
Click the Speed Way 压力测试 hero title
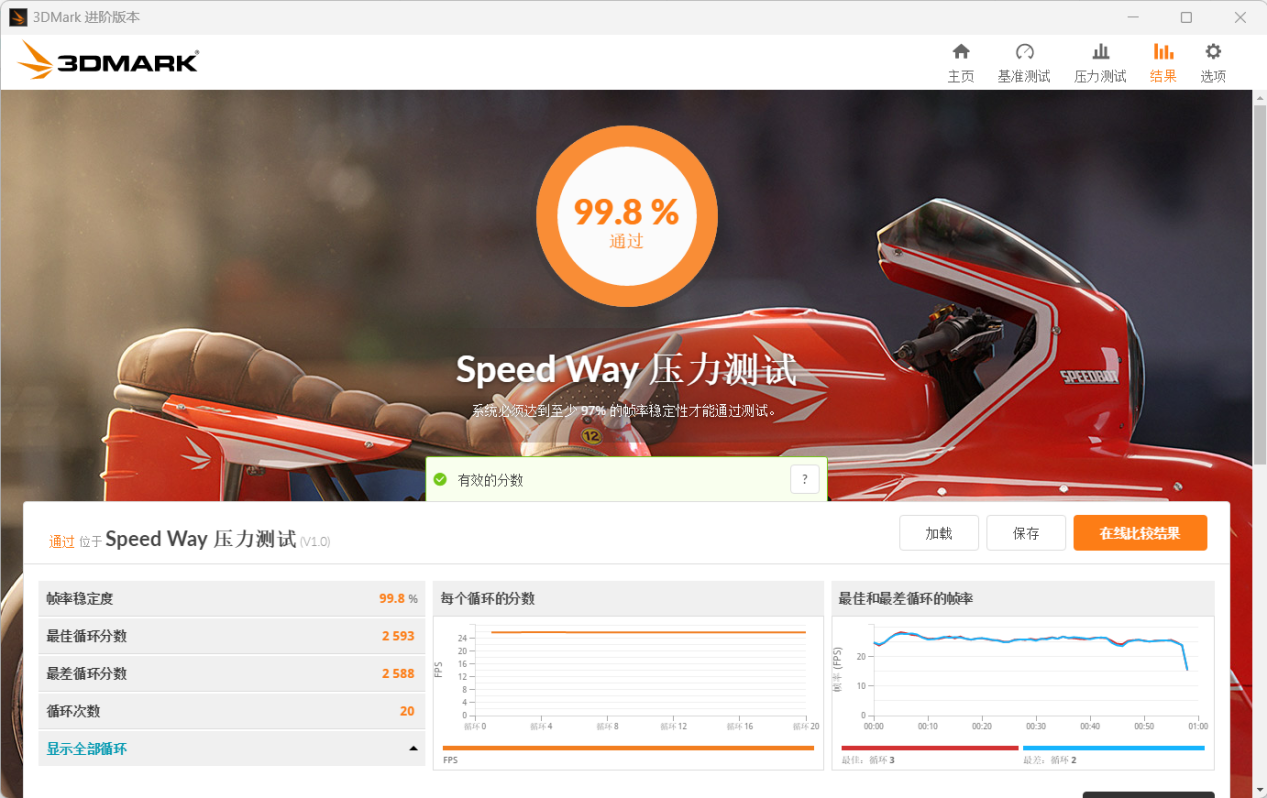(x=627, y=370)
